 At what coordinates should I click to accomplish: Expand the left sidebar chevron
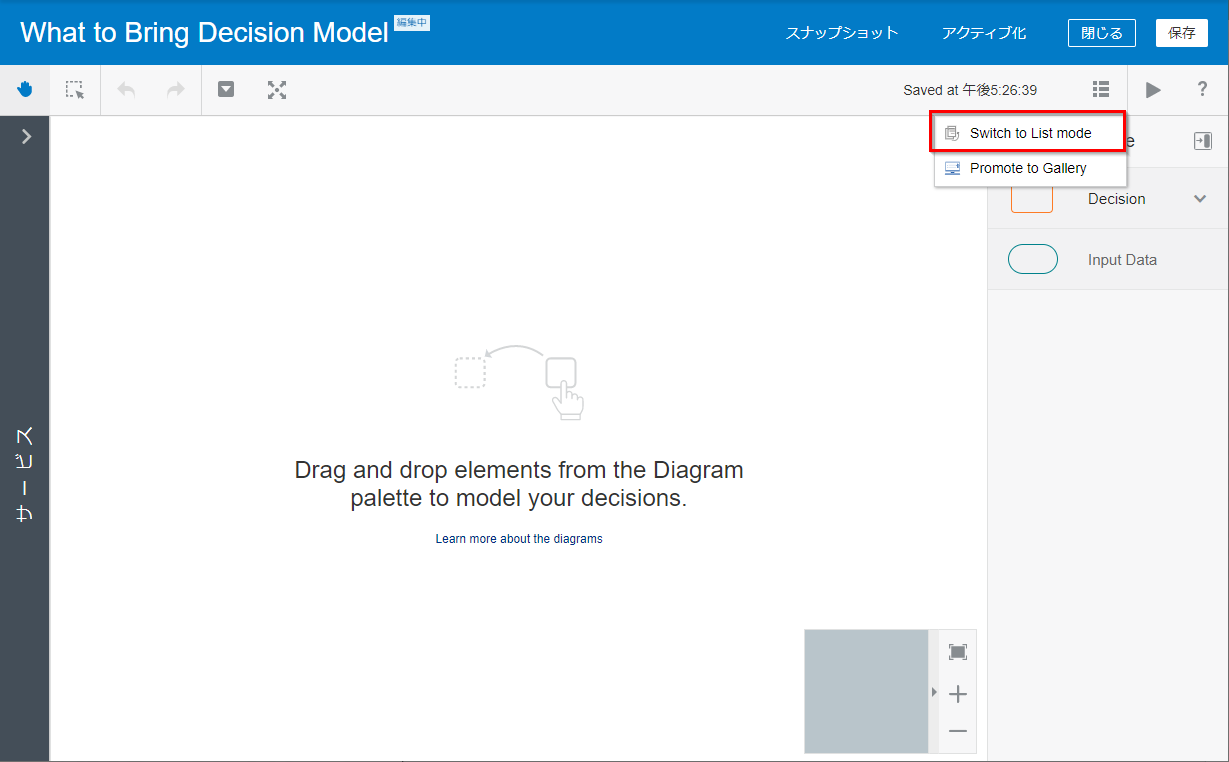point(26,137)
